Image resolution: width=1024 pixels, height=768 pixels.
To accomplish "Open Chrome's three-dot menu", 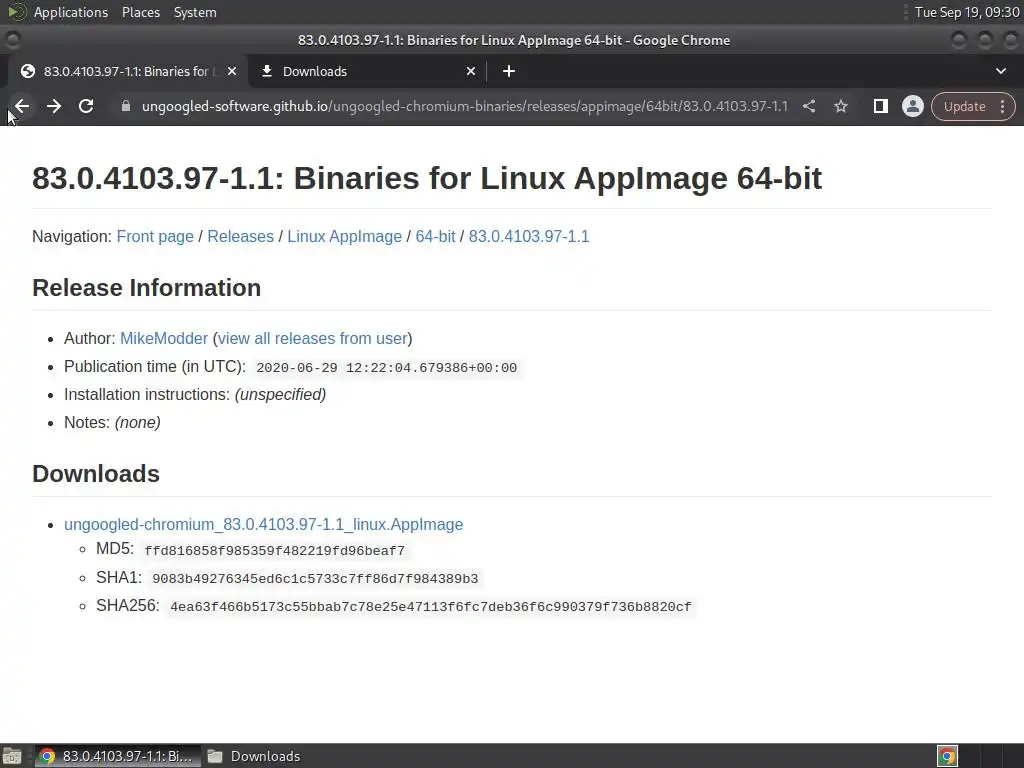I will point(1002,106).
